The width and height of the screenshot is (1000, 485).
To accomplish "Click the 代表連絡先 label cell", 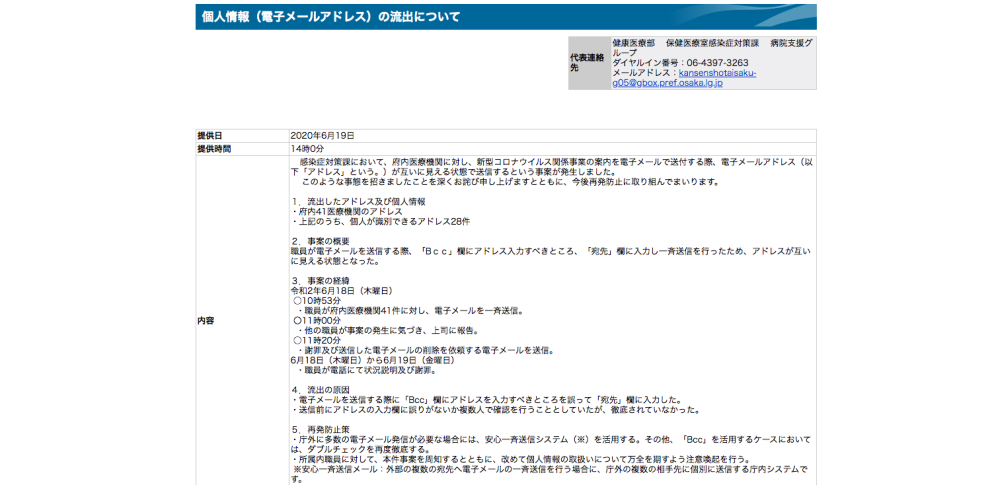I will click(x=589, y=63).
